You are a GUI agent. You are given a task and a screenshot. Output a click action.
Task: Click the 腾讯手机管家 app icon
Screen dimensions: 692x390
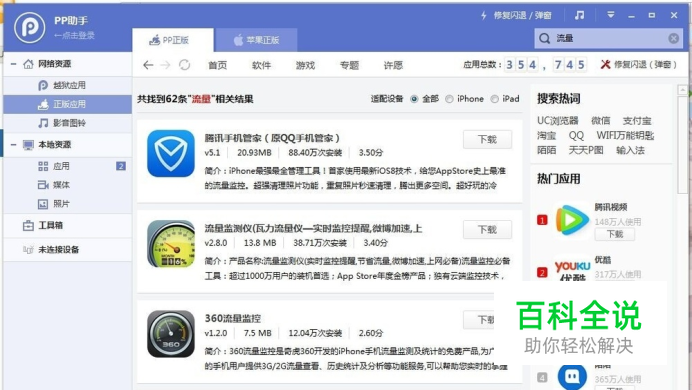(171, 153)
